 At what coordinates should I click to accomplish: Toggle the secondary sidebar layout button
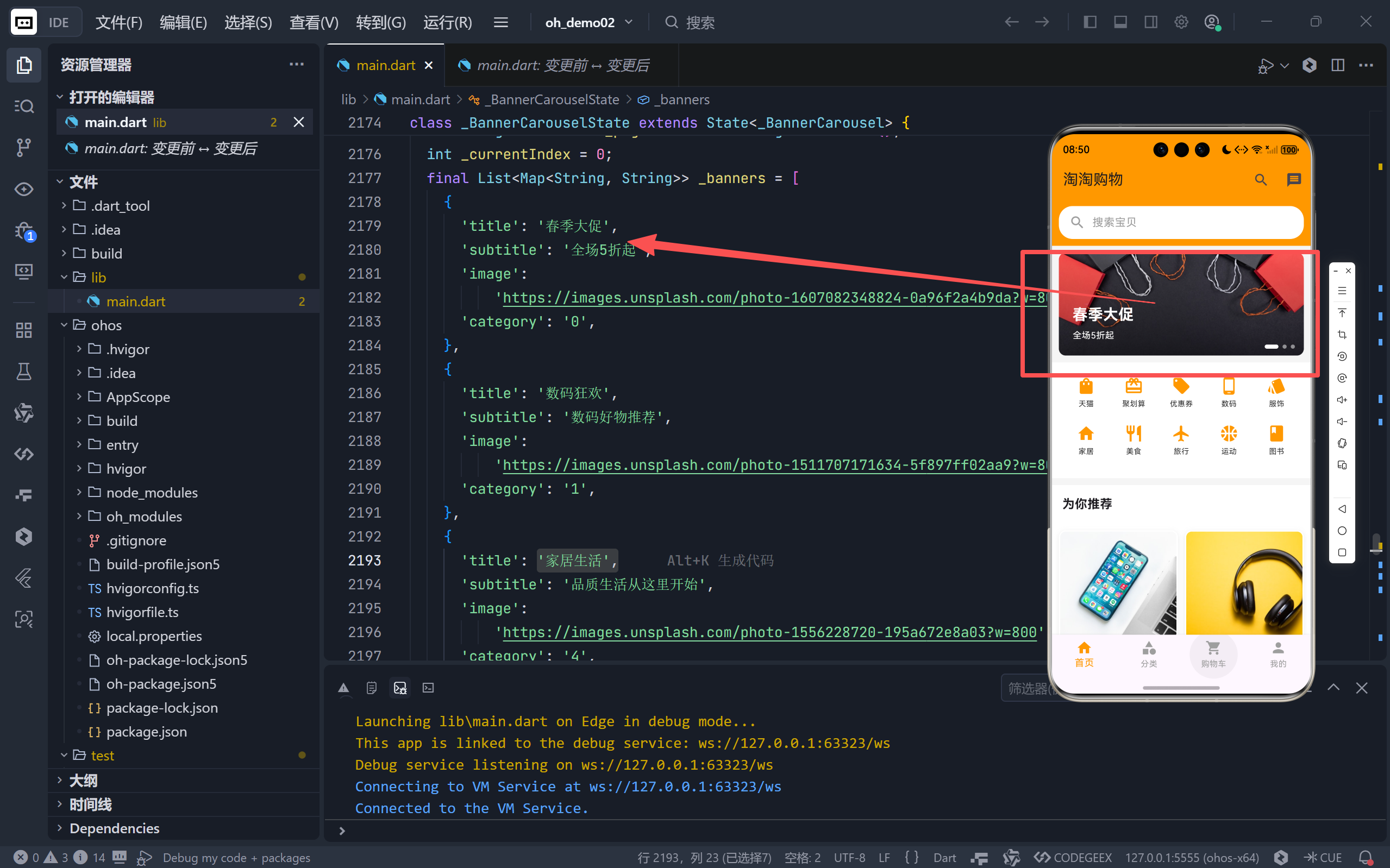[1150, 22]
